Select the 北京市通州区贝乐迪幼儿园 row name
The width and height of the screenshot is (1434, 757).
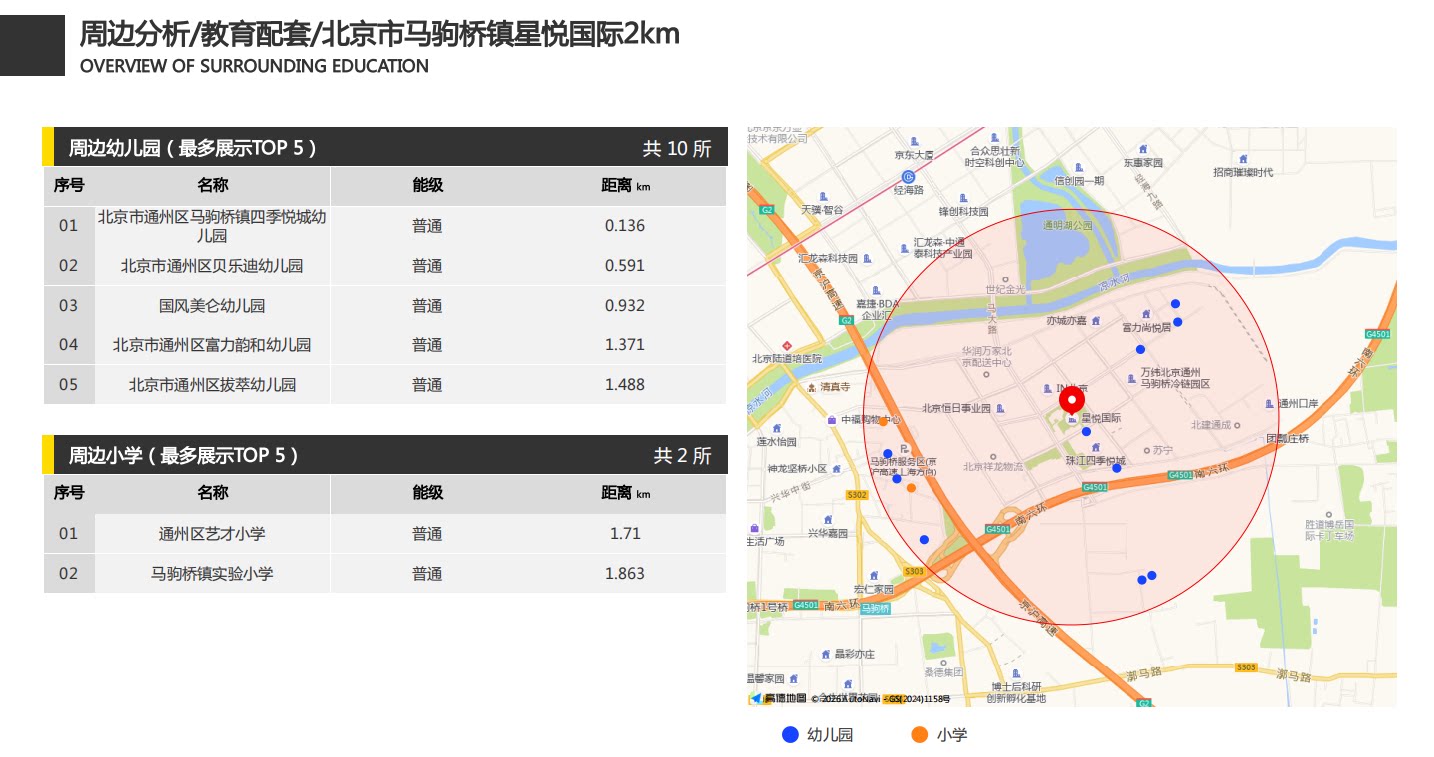pos(212,266)
